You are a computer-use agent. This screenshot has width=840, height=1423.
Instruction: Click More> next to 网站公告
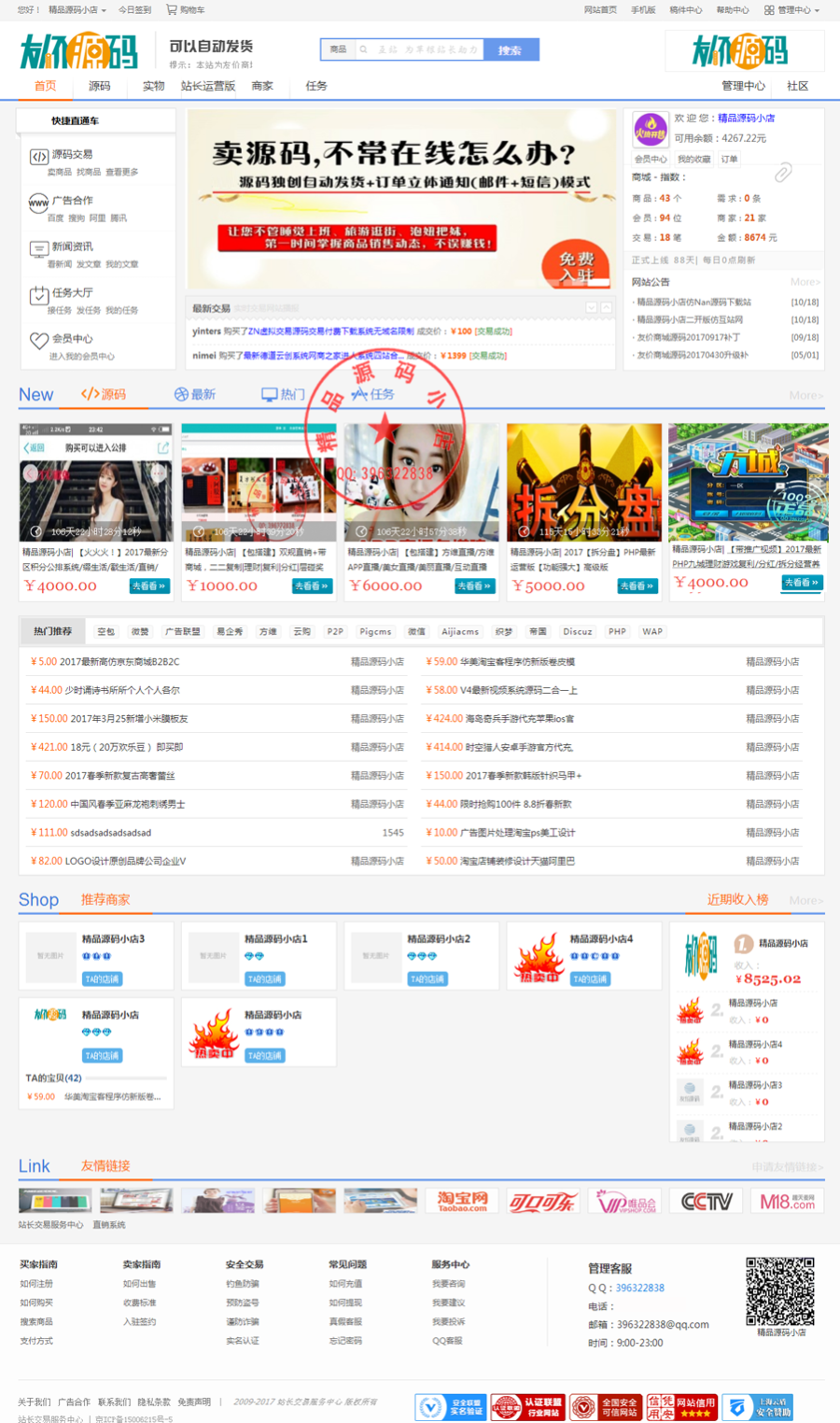pos(805,281)
